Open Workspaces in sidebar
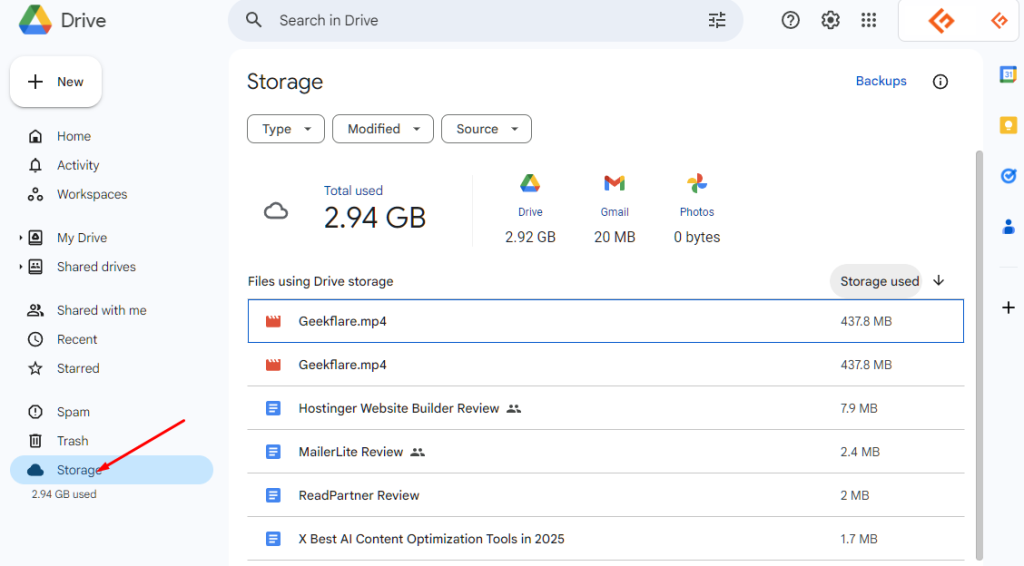This screenshot has width=1024, height=566. click(x=91, y=195)
